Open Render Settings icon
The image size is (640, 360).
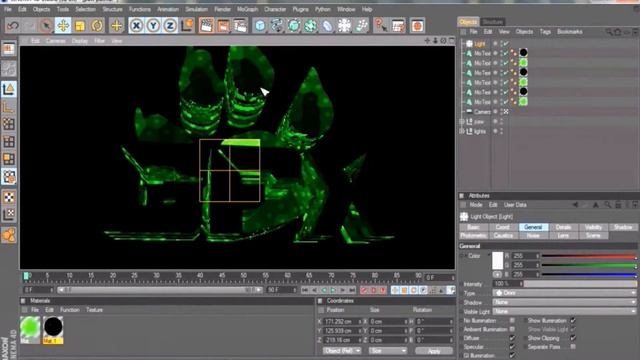tap(240, 26)
